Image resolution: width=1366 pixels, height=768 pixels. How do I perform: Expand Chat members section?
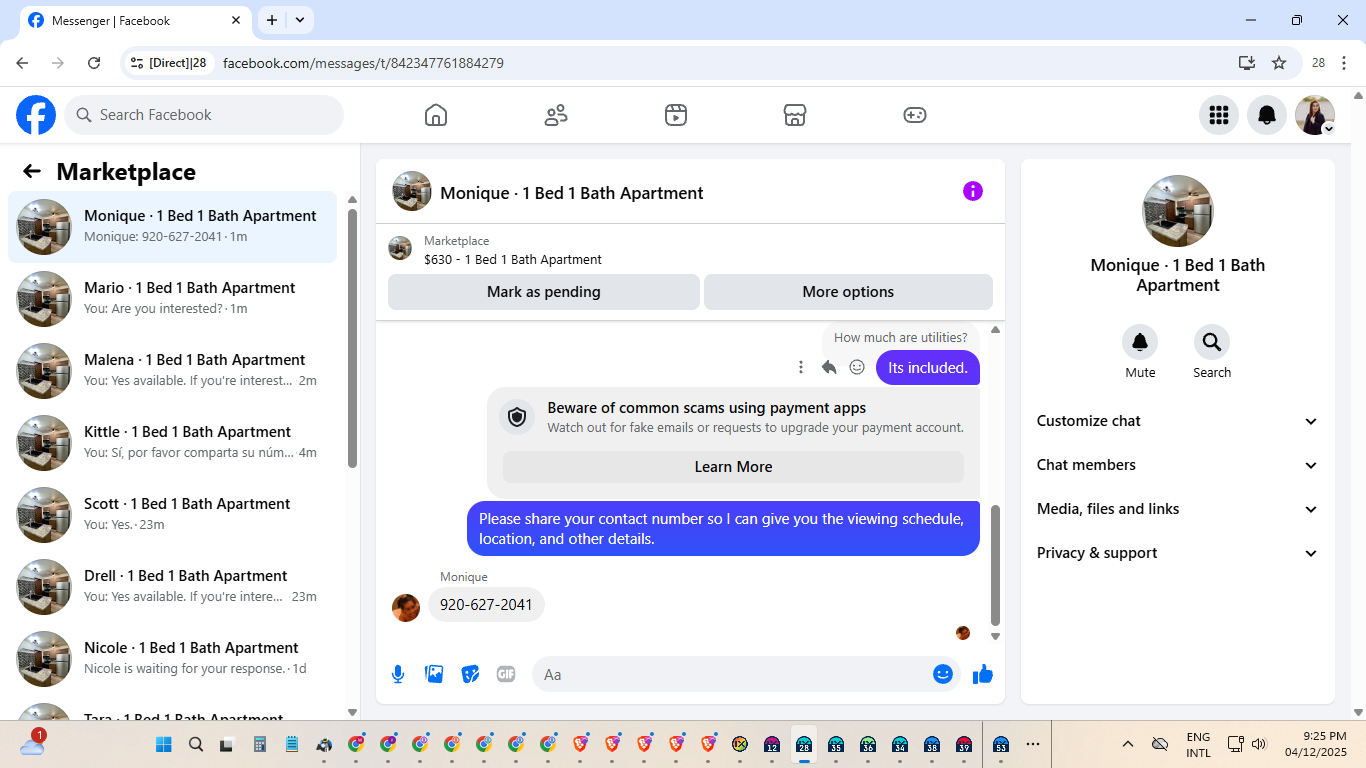pyautogui.click(x=1178, y=465)
